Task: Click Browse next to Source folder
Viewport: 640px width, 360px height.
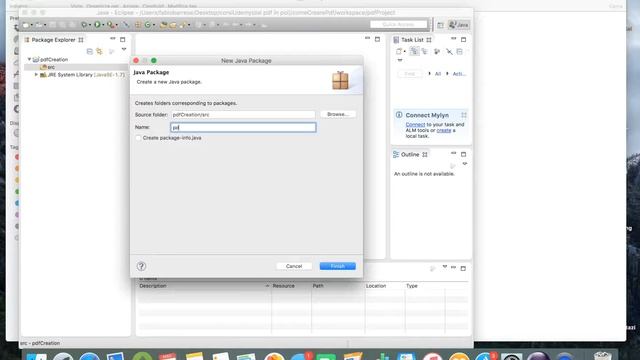Action: [x=338, y=114]
